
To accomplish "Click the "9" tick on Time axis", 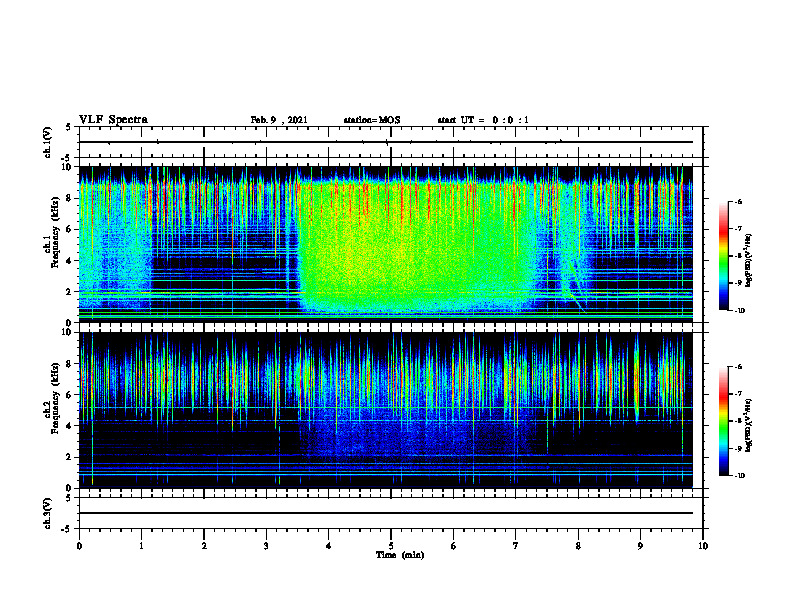I will click(x=640, y=546).
